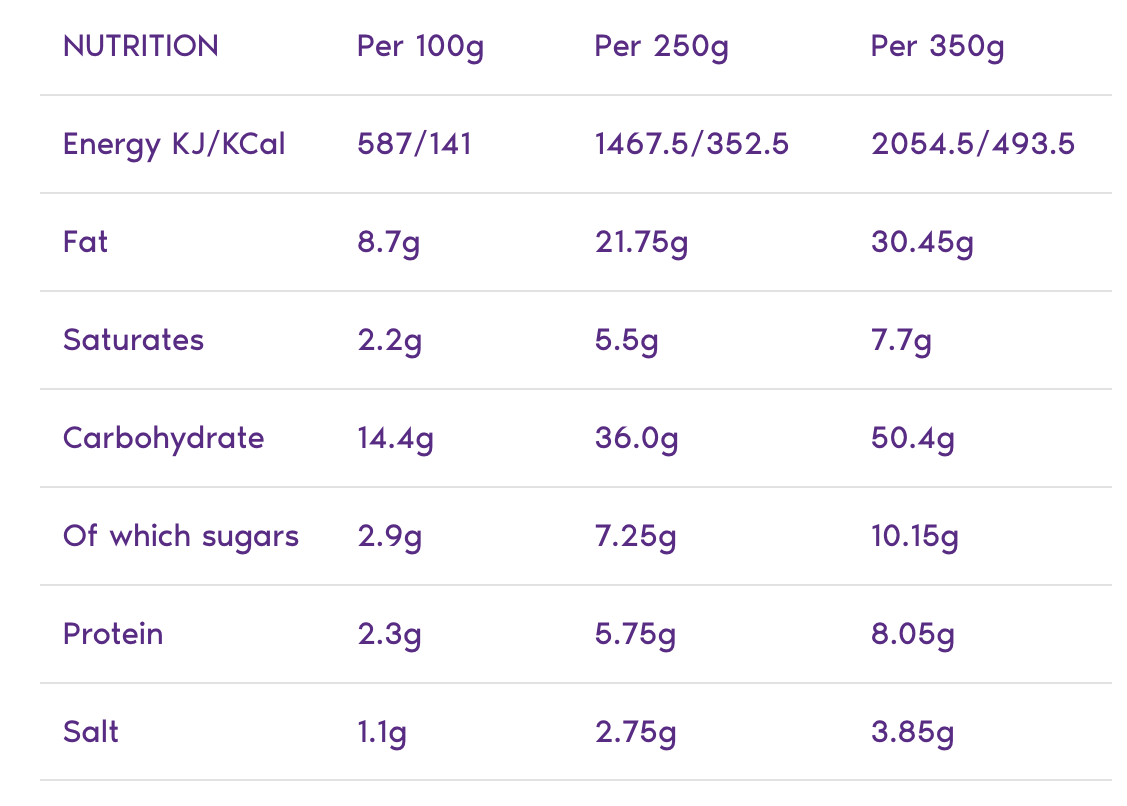Click the NUTRITION column header
The image size is (1127, 806).
(x=140, y=47)
